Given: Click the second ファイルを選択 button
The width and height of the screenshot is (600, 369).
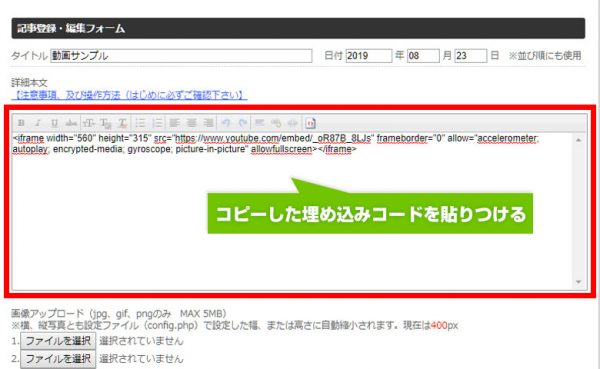Looking at the screenshot, I should [58, 359].
